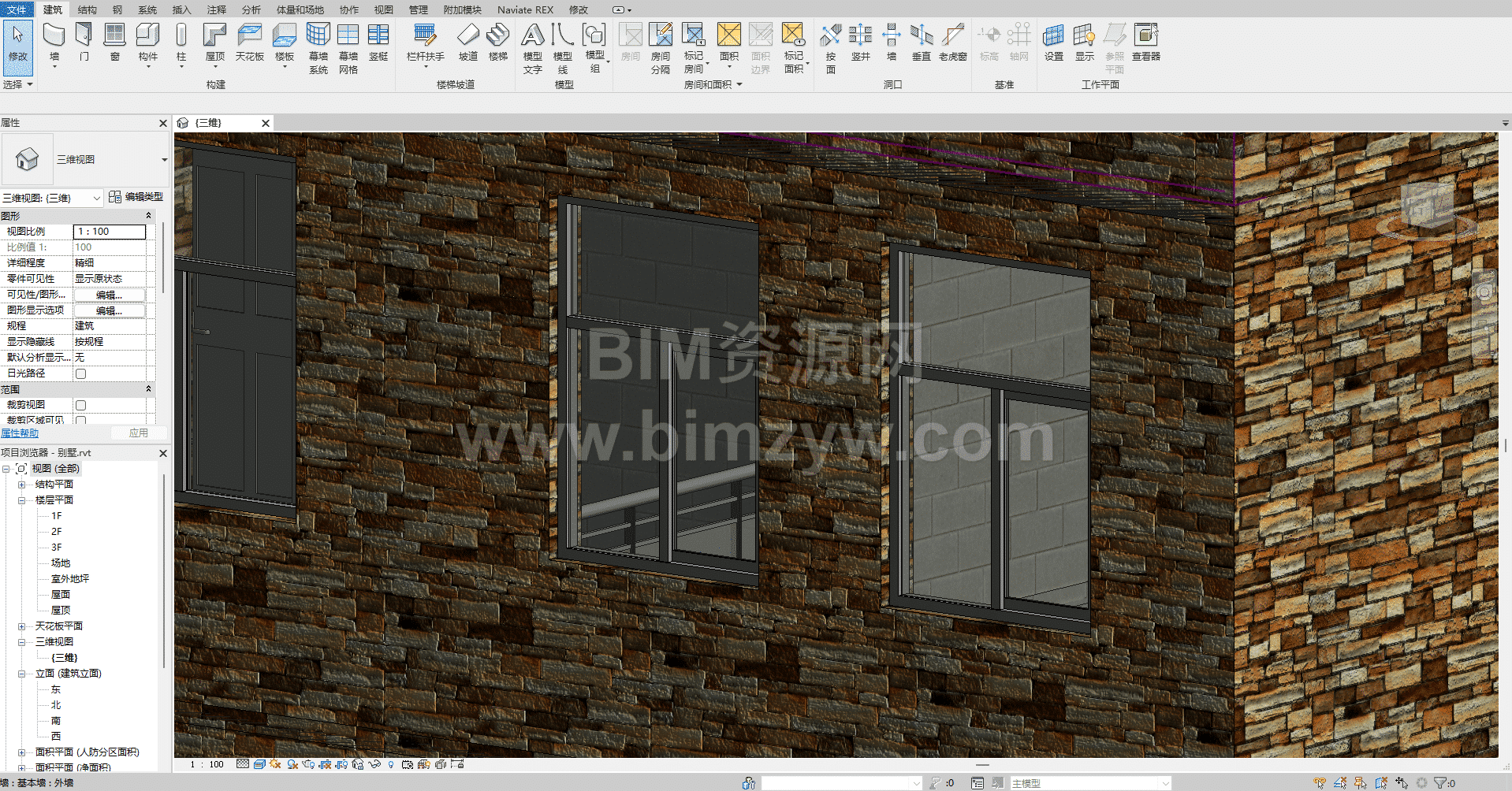Switch to the 管理 ribbon tab

418,9
